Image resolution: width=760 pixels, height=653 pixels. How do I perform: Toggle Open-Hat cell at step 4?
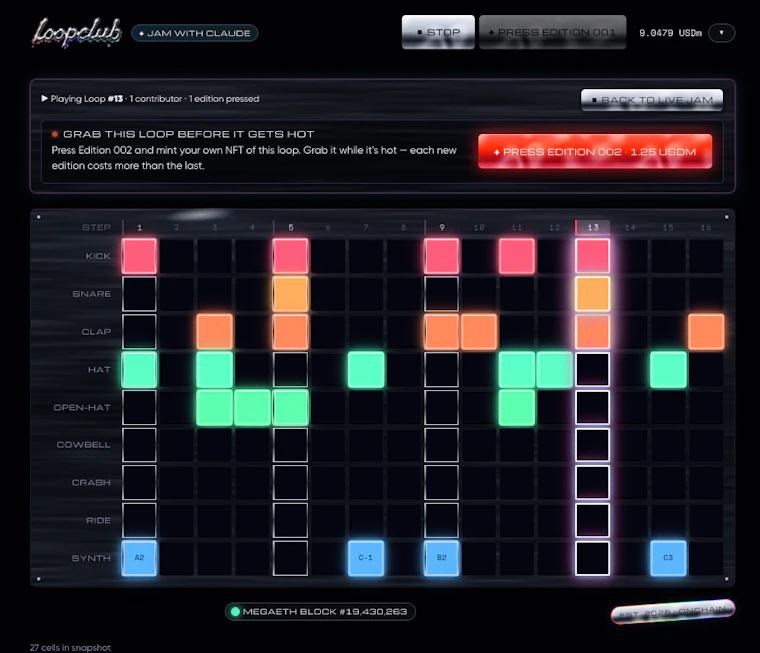coord(253,407)
